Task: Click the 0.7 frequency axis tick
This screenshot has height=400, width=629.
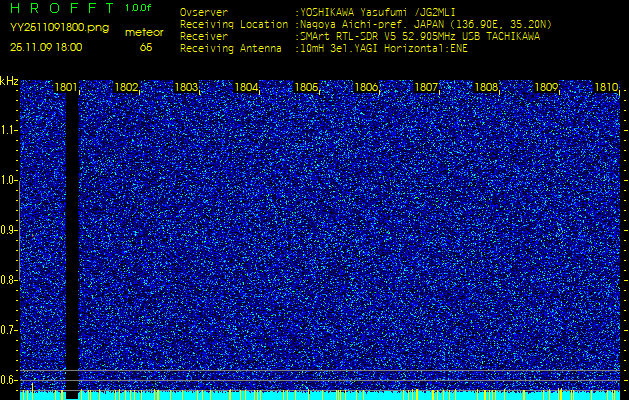Action: [x=9, y=329]
